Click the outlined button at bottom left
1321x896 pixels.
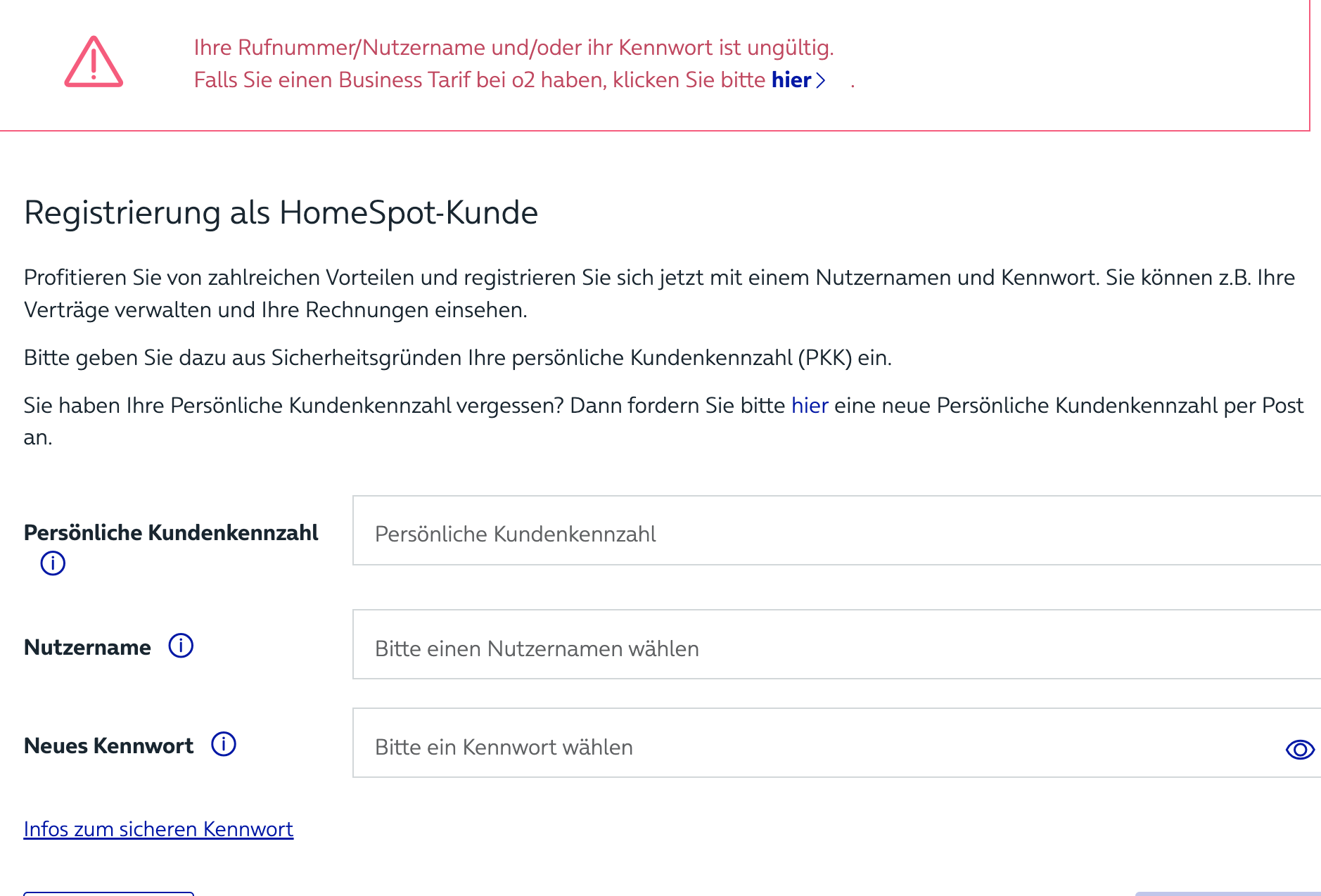click(x=108, y=894)
